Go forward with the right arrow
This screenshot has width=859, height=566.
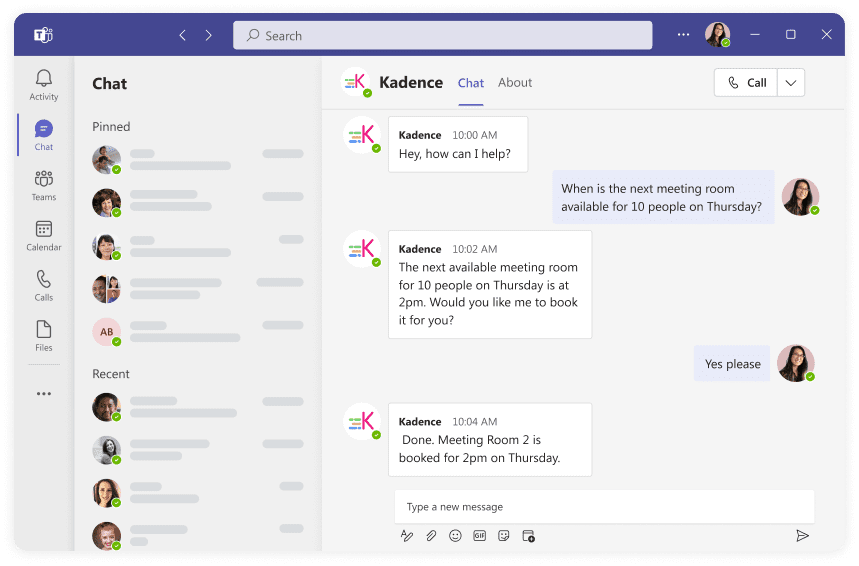point(209,36)
